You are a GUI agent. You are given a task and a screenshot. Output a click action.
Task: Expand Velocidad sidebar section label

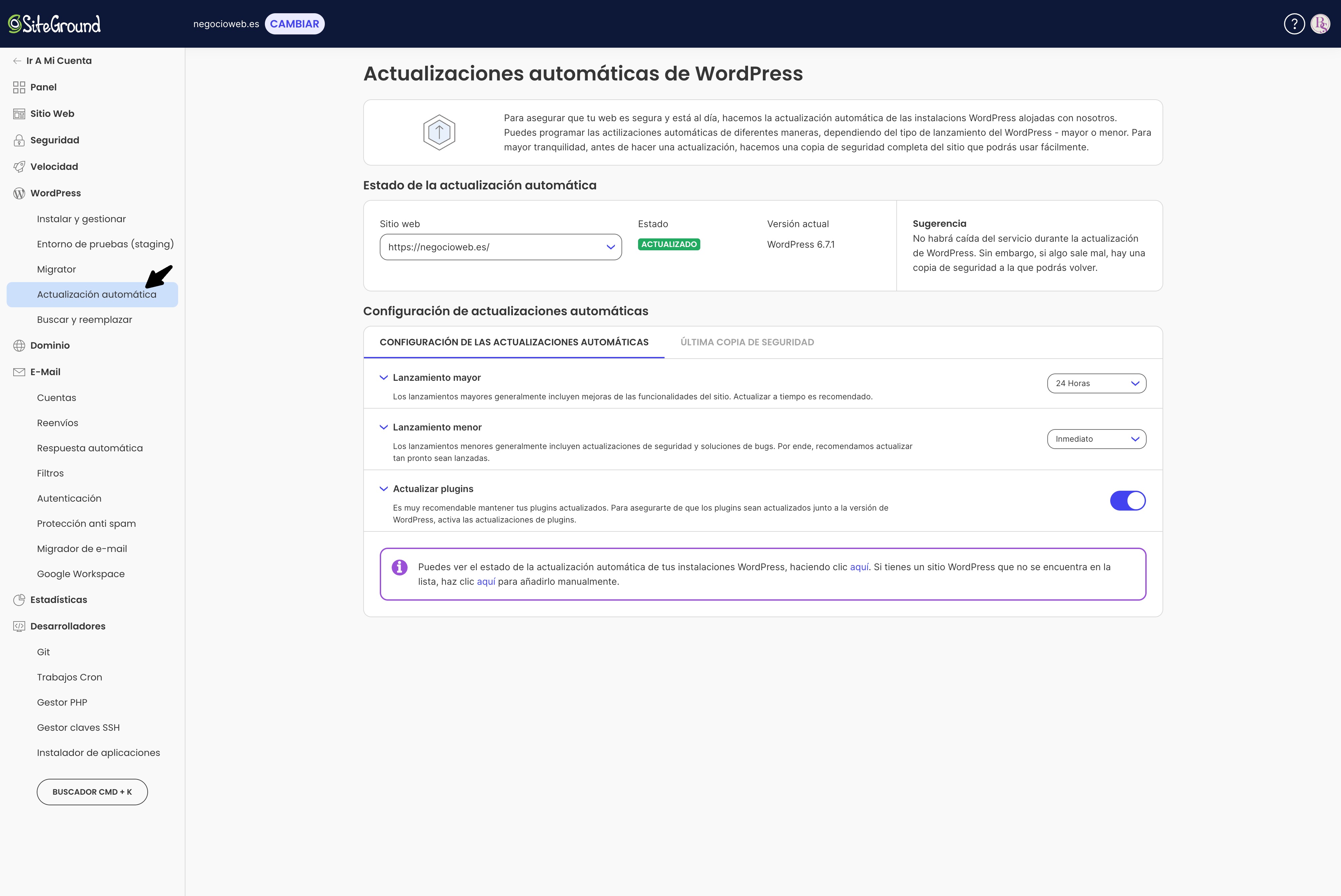pyautogui.click(x=54, y=167)
